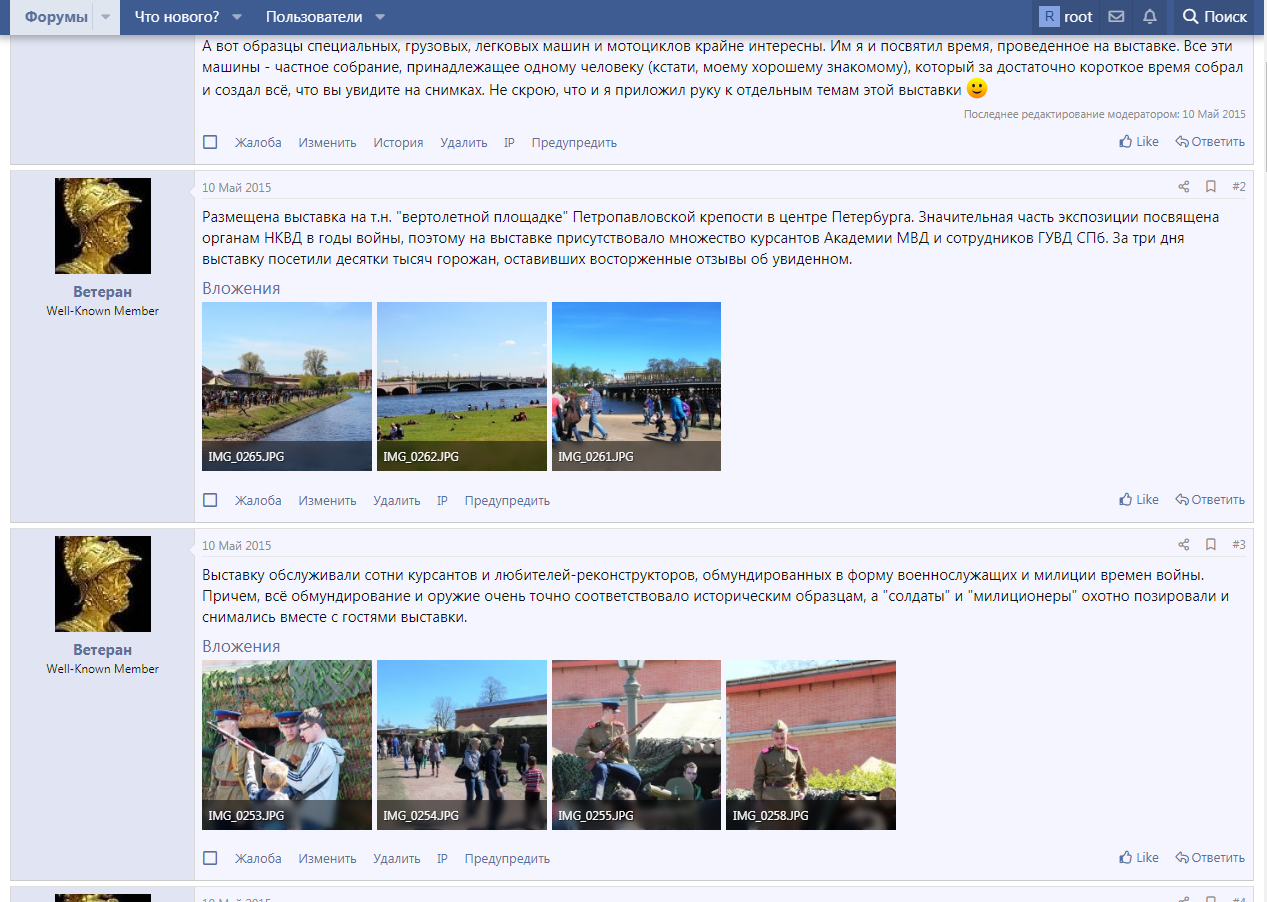Open the IMG_0253.JPG attachment thumbnail
Image resolution: width=1267 pixels, height=902 pixels.
[x=286, y=744]
